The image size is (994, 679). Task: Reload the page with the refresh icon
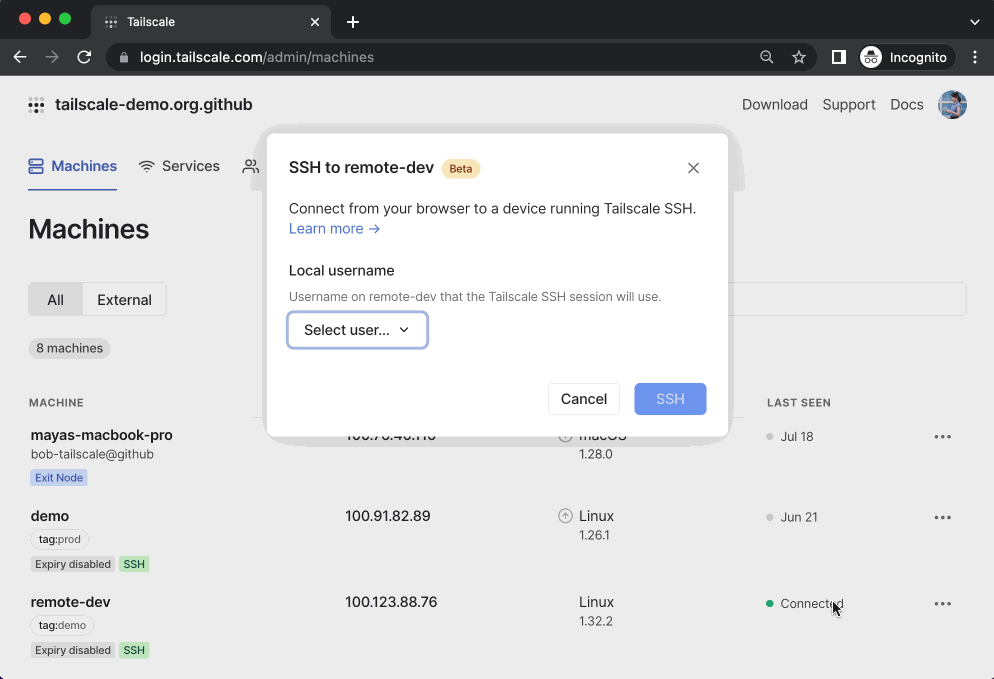(84, 57)
